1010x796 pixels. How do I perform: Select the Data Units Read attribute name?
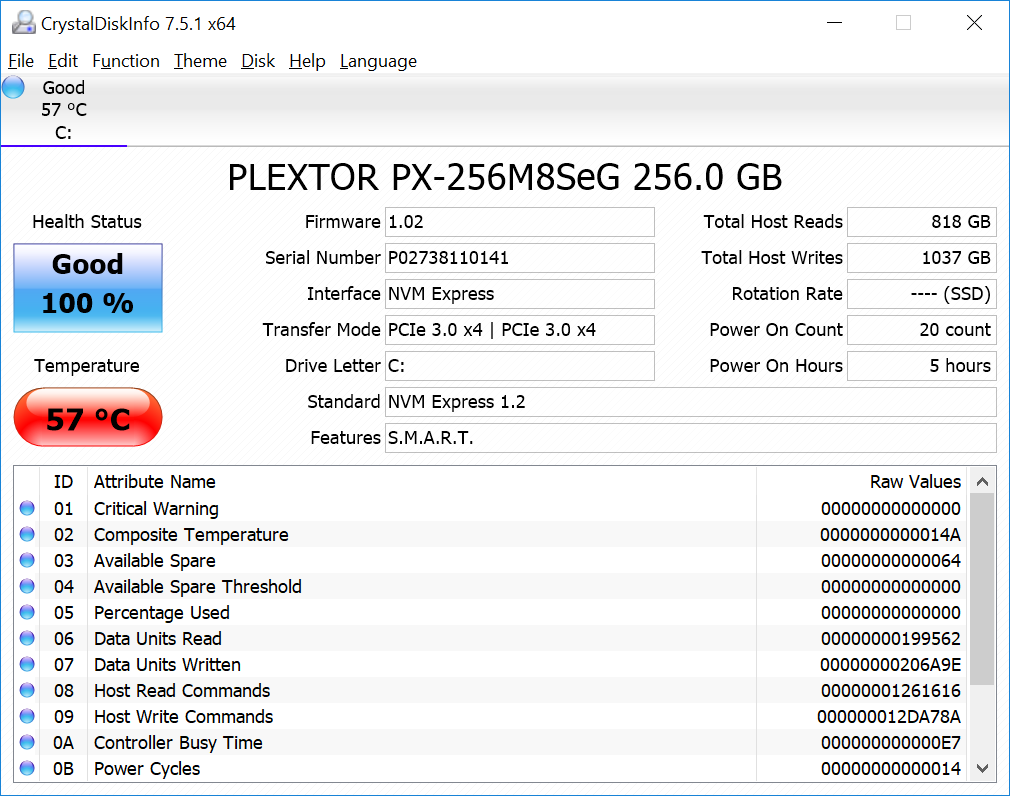[158, 639]
